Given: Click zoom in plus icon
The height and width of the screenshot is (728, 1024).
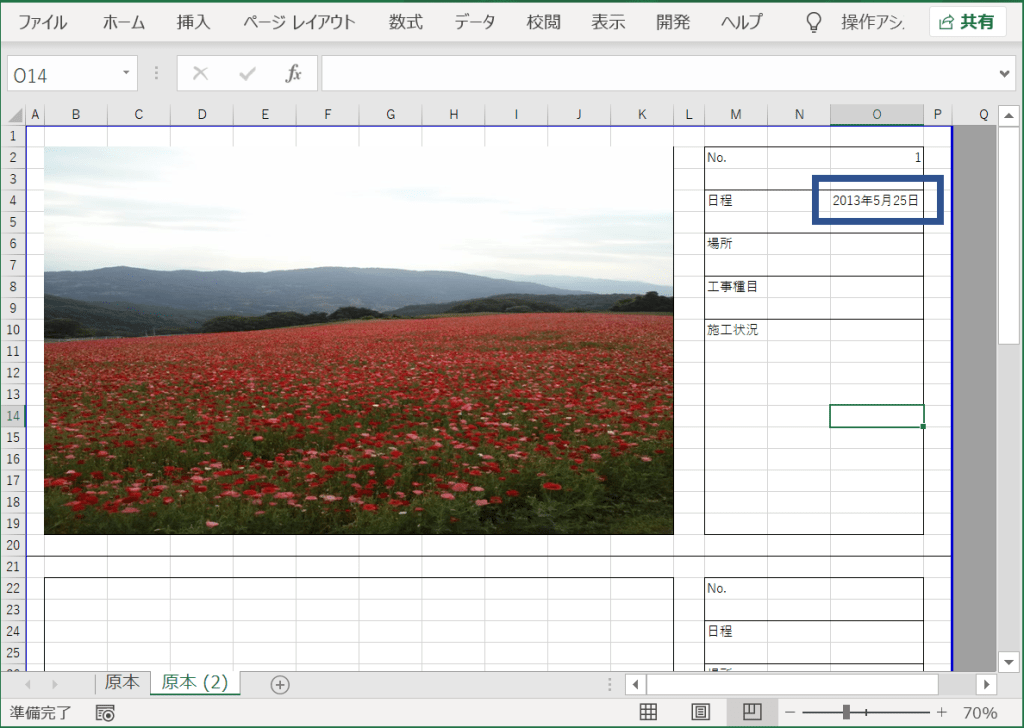Looking at the screenshot, I should (941, 712).
